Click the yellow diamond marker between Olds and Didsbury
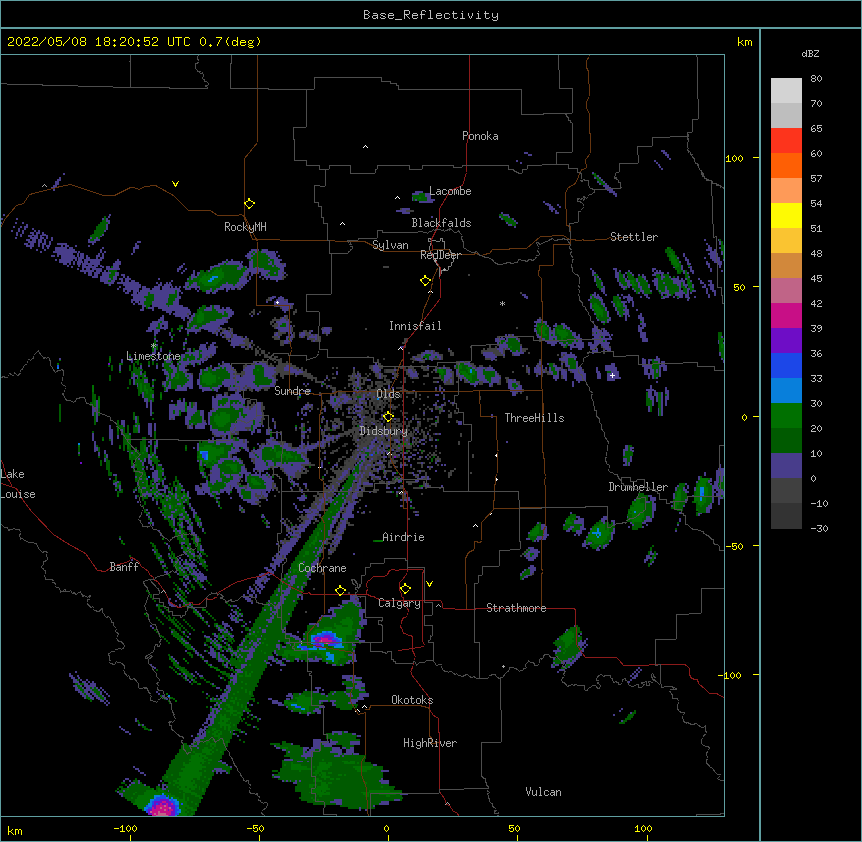The image size is (862, 842). pyautogui.click(x=388, y=416)
